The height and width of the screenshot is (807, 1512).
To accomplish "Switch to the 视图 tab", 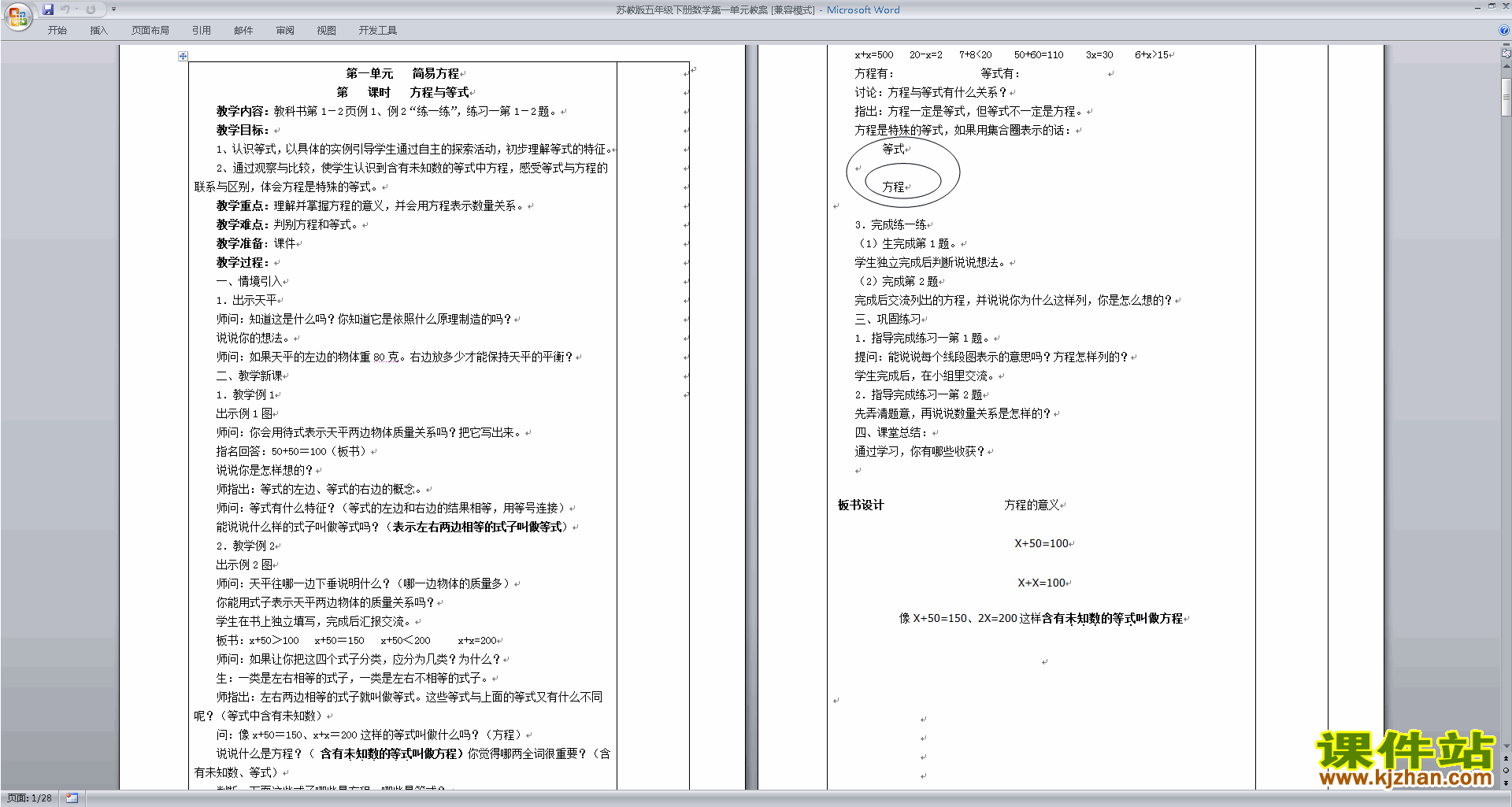I will pyautogui.click(x=326, y=31).
